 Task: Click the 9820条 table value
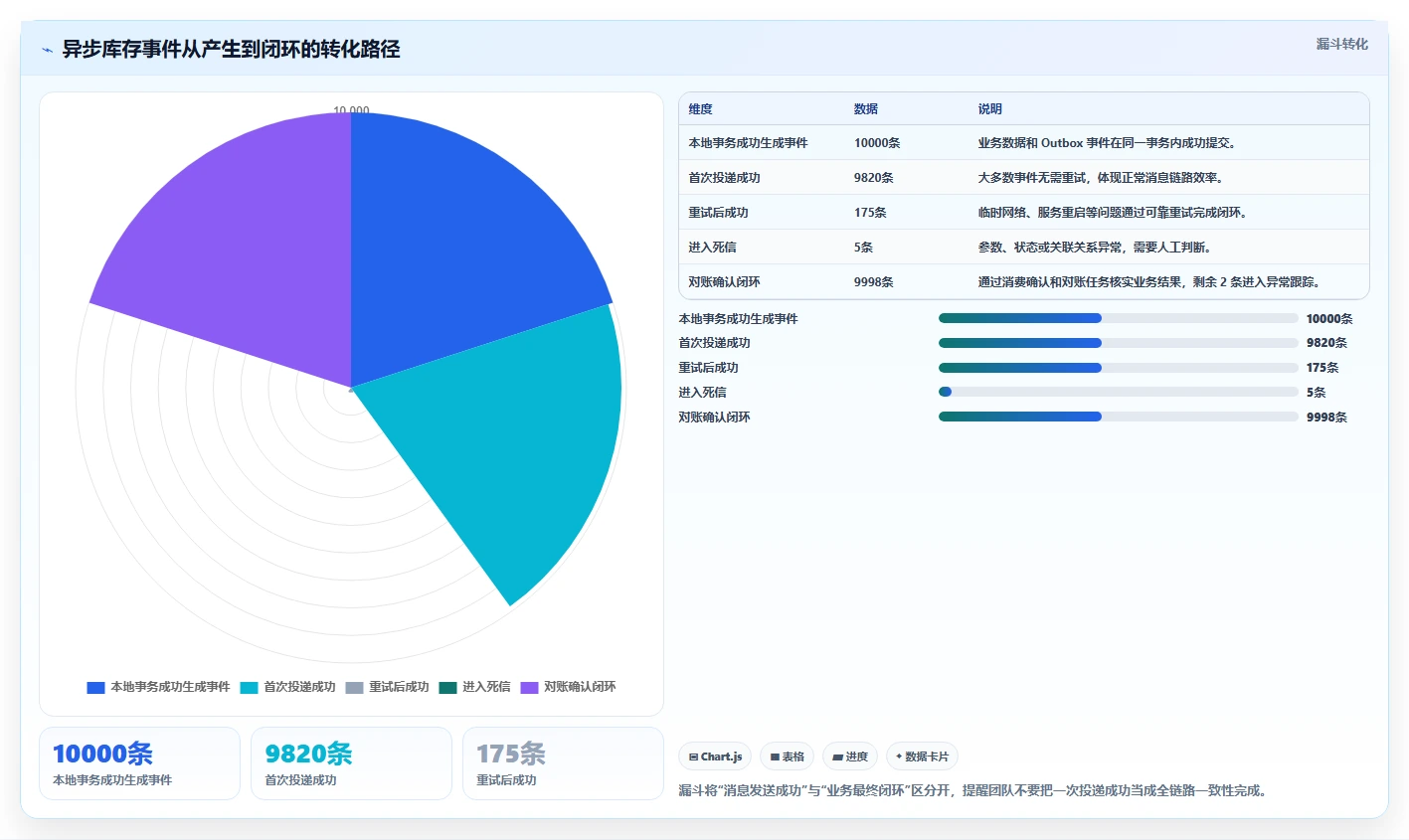[x=874, y=178]
